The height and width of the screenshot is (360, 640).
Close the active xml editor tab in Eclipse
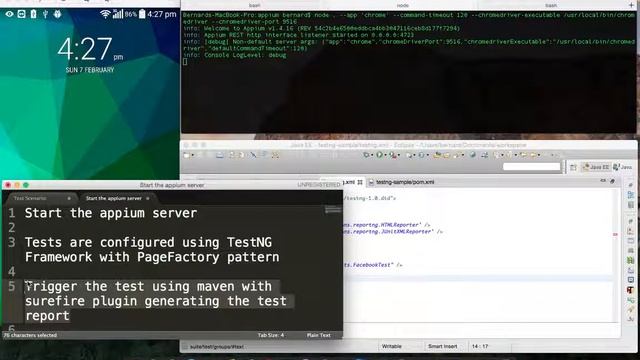point(360,182)
